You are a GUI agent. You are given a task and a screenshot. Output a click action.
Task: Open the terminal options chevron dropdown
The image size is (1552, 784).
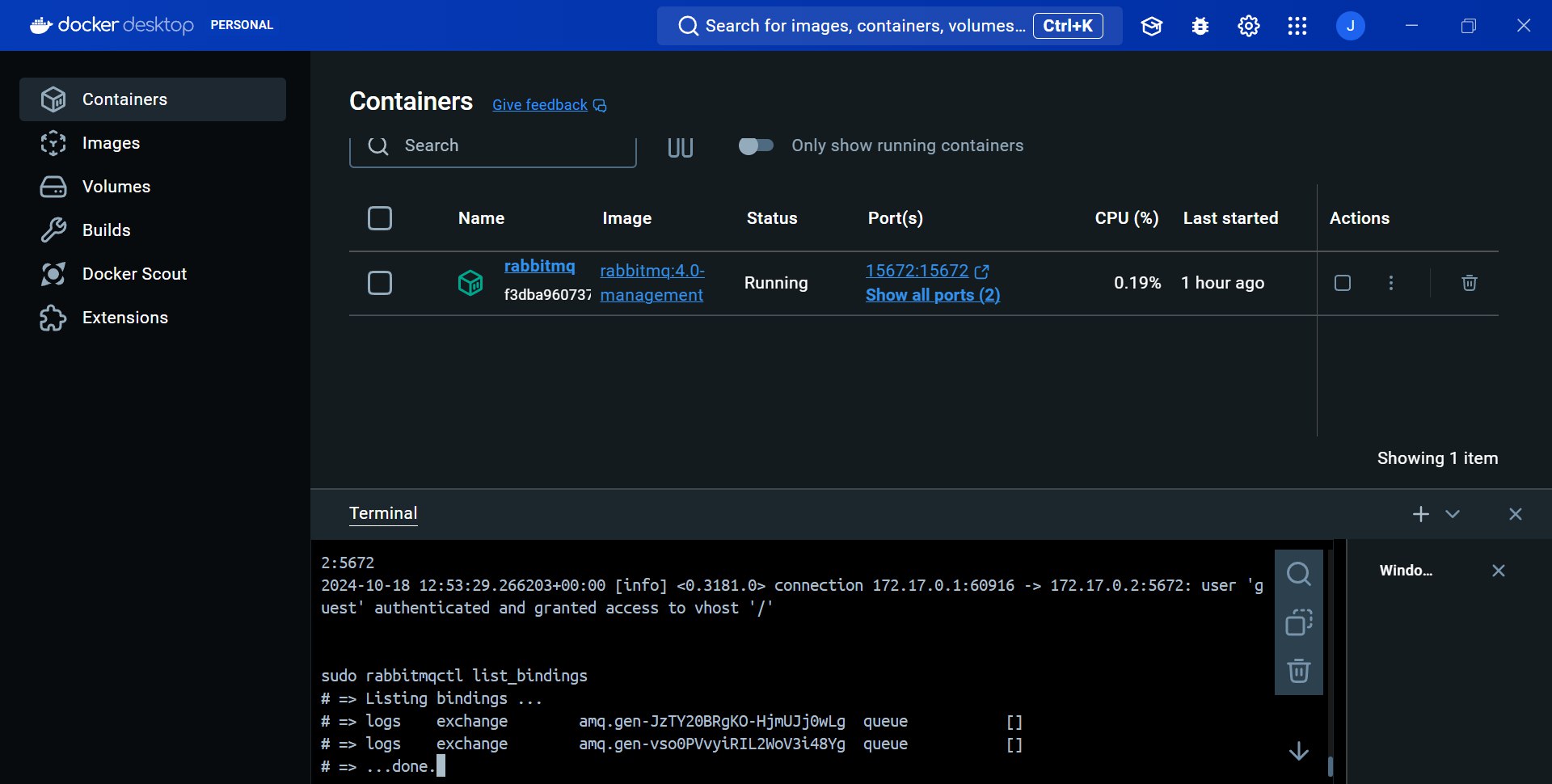click(1453, 514)
